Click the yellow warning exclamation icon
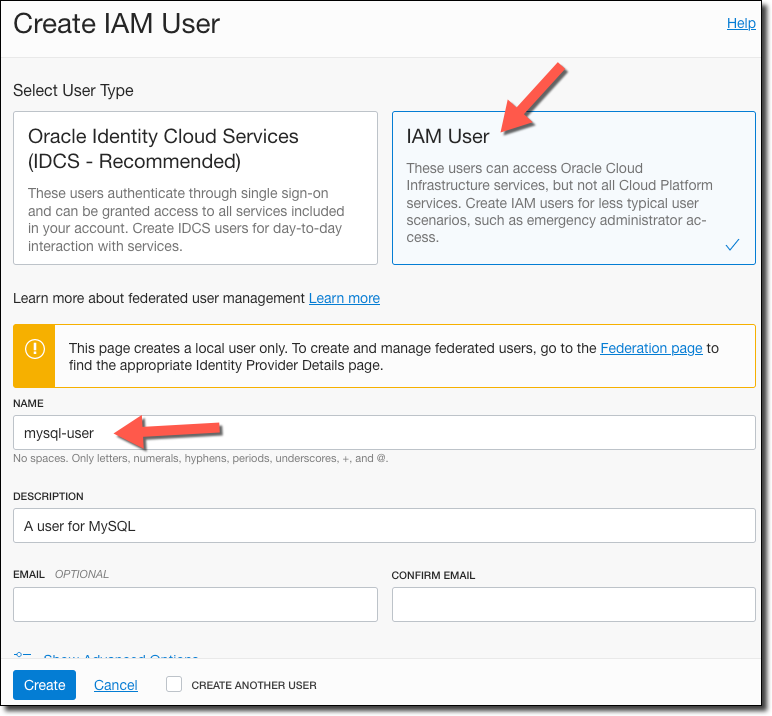This screenshot has width=772, height=716. click(x=35, y=349)
